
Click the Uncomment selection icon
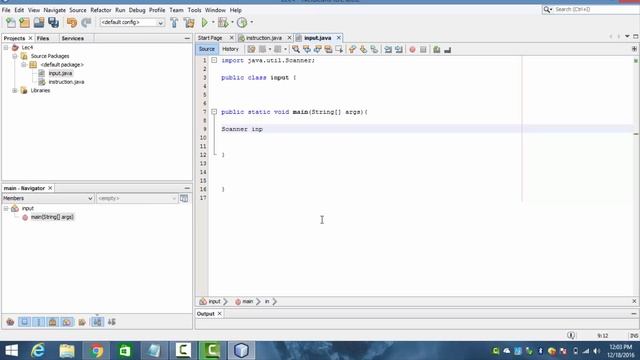click(448, 49)
